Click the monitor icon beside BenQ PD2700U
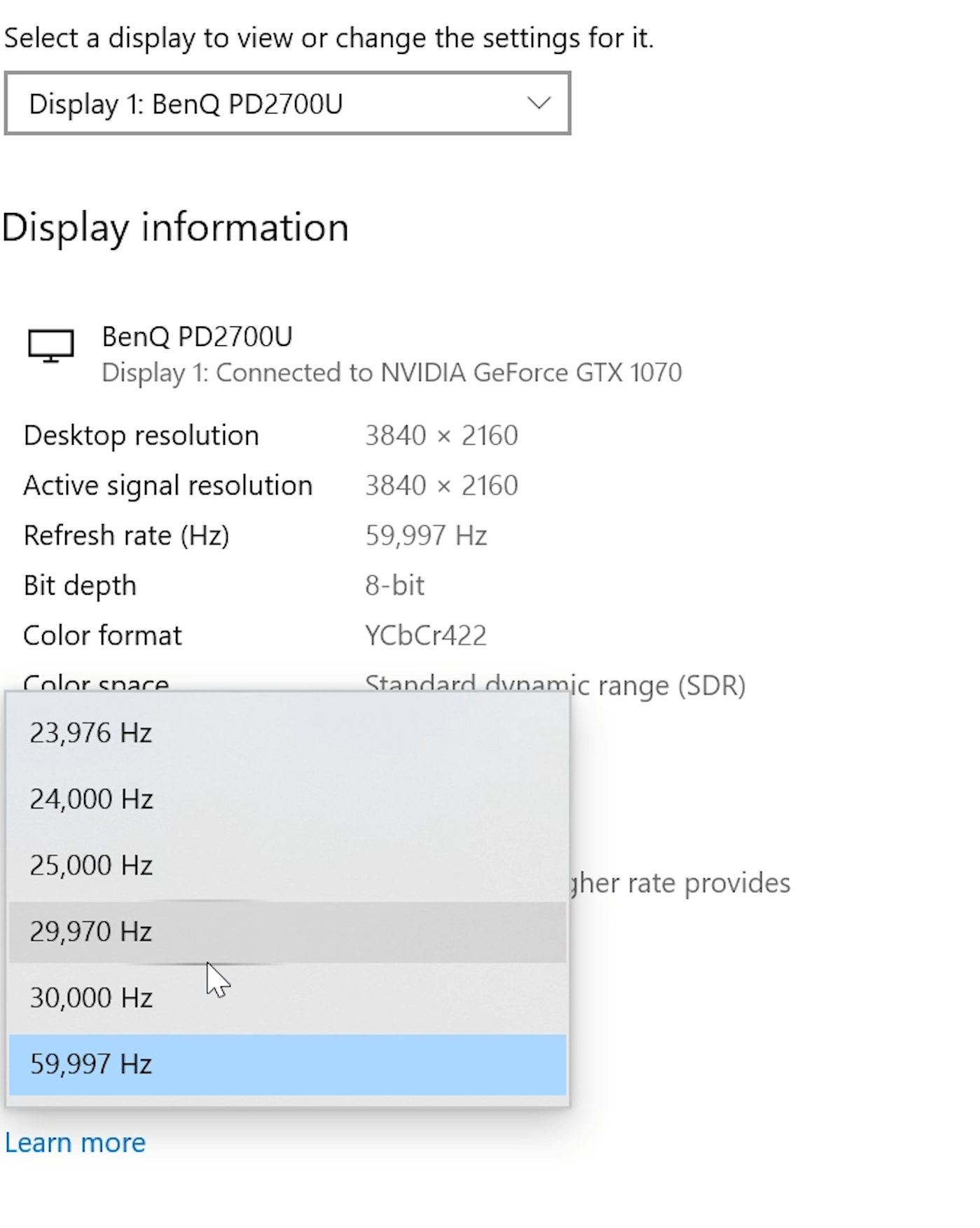The height and width of the screenshot is (1228, 980). (51, 346)
